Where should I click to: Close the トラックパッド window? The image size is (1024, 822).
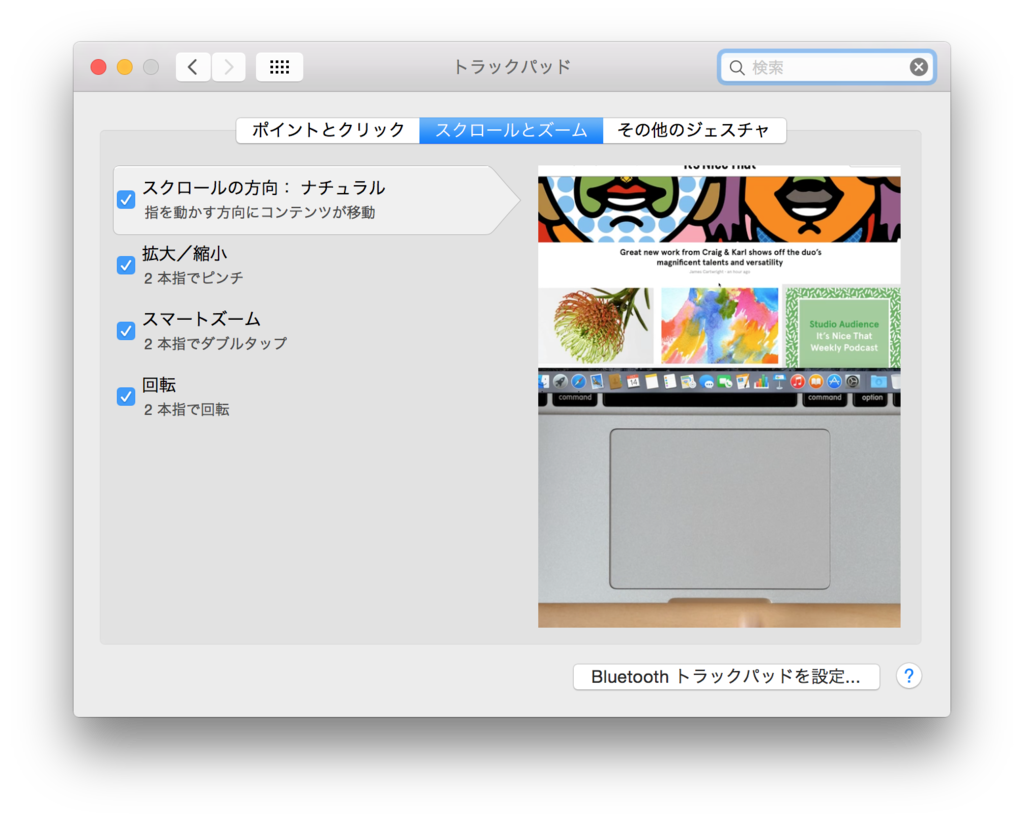pos(99,67)
